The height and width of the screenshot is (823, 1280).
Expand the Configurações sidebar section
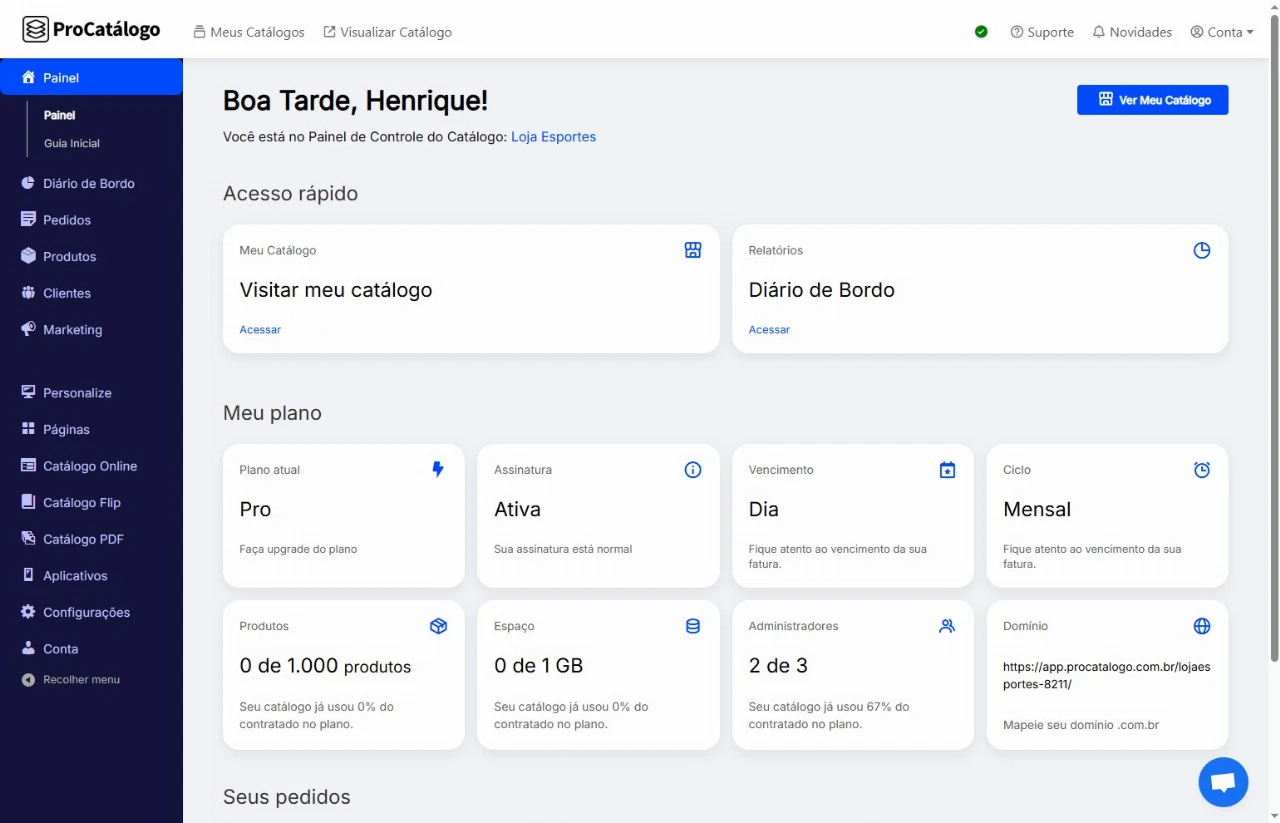86,612
